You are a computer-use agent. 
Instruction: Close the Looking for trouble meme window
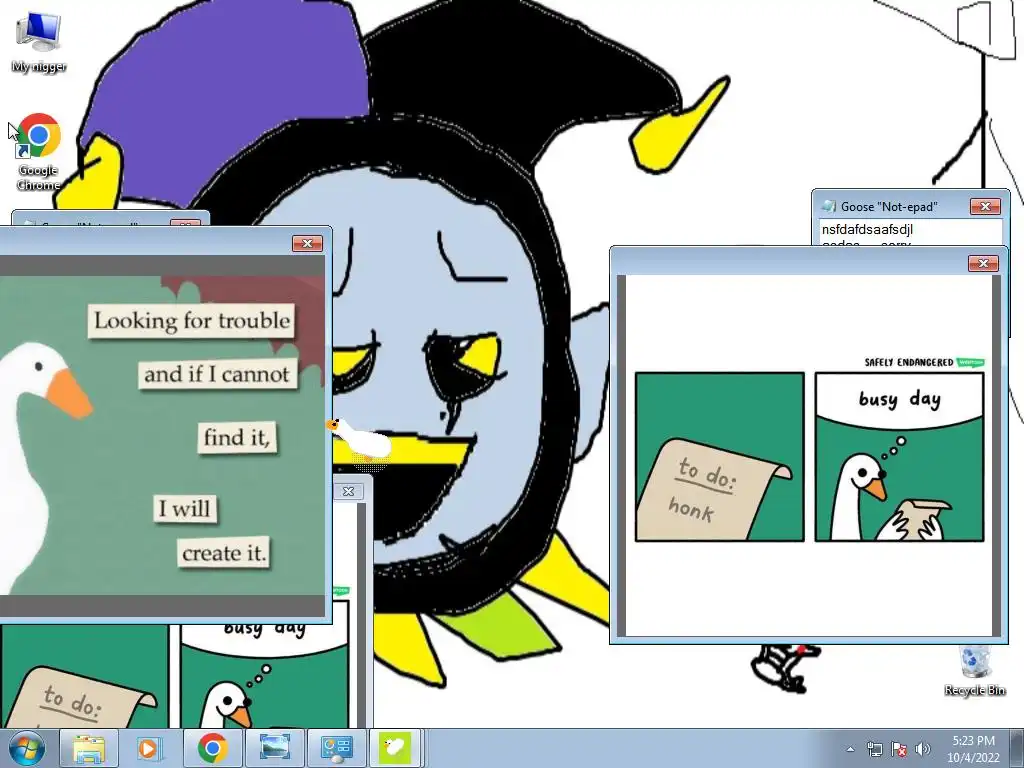click(307, 244)
